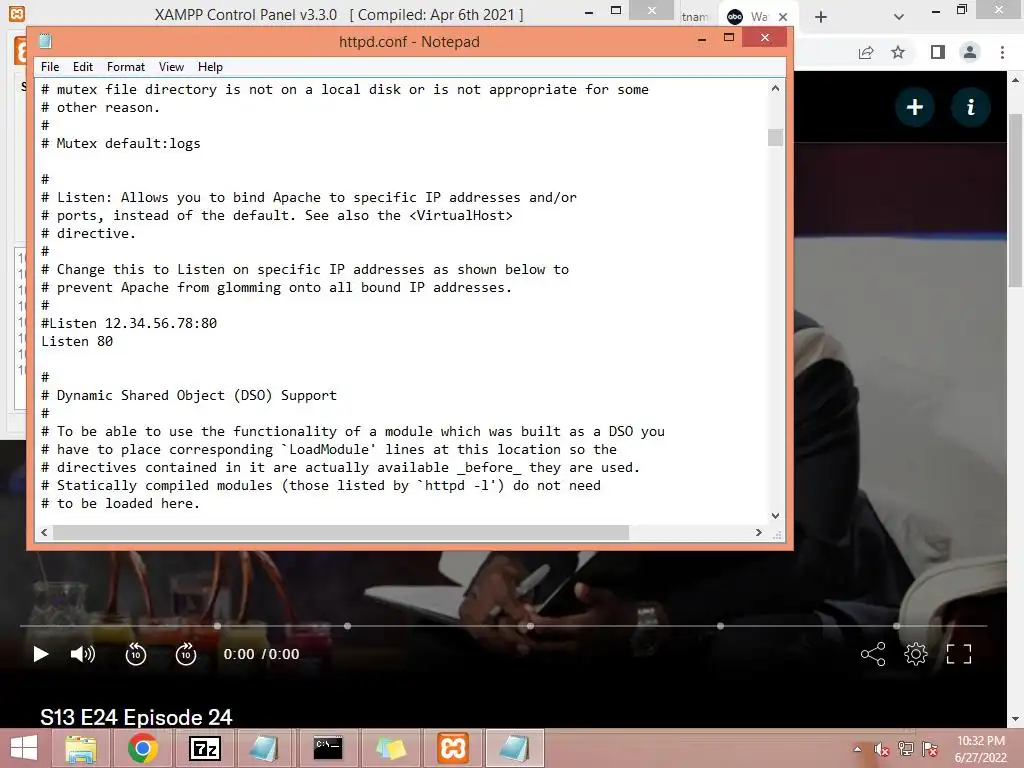Click the Notepad horizontal scrollbar left arrow

point(44,532)
